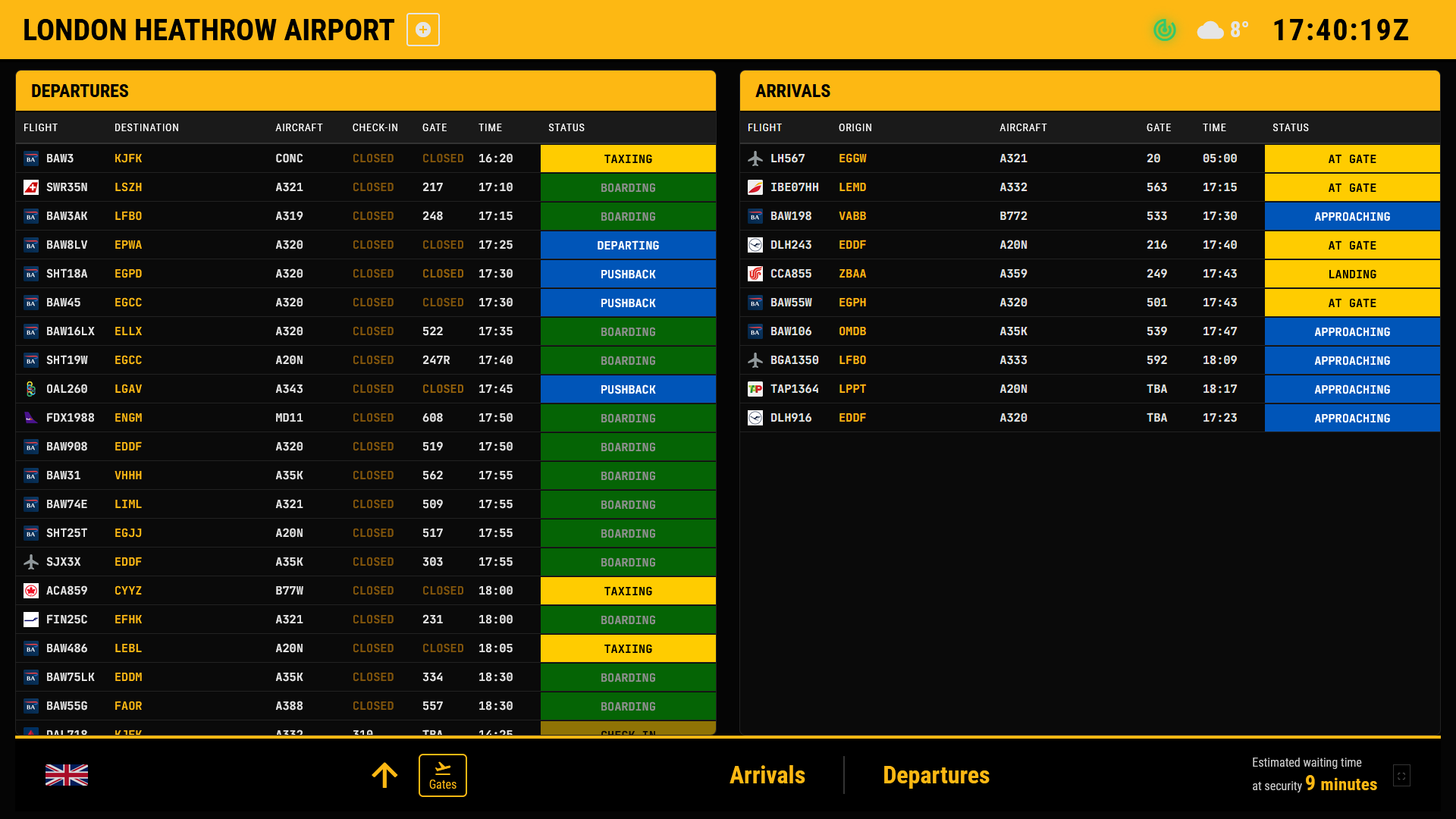
Task: Click the green radar status icon
Action: tap(1164, 30)
